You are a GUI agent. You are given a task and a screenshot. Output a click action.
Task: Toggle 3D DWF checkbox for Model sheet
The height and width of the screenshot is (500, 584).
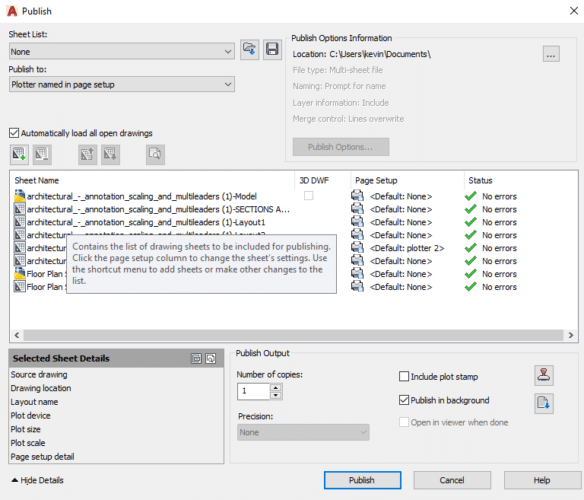308,196
